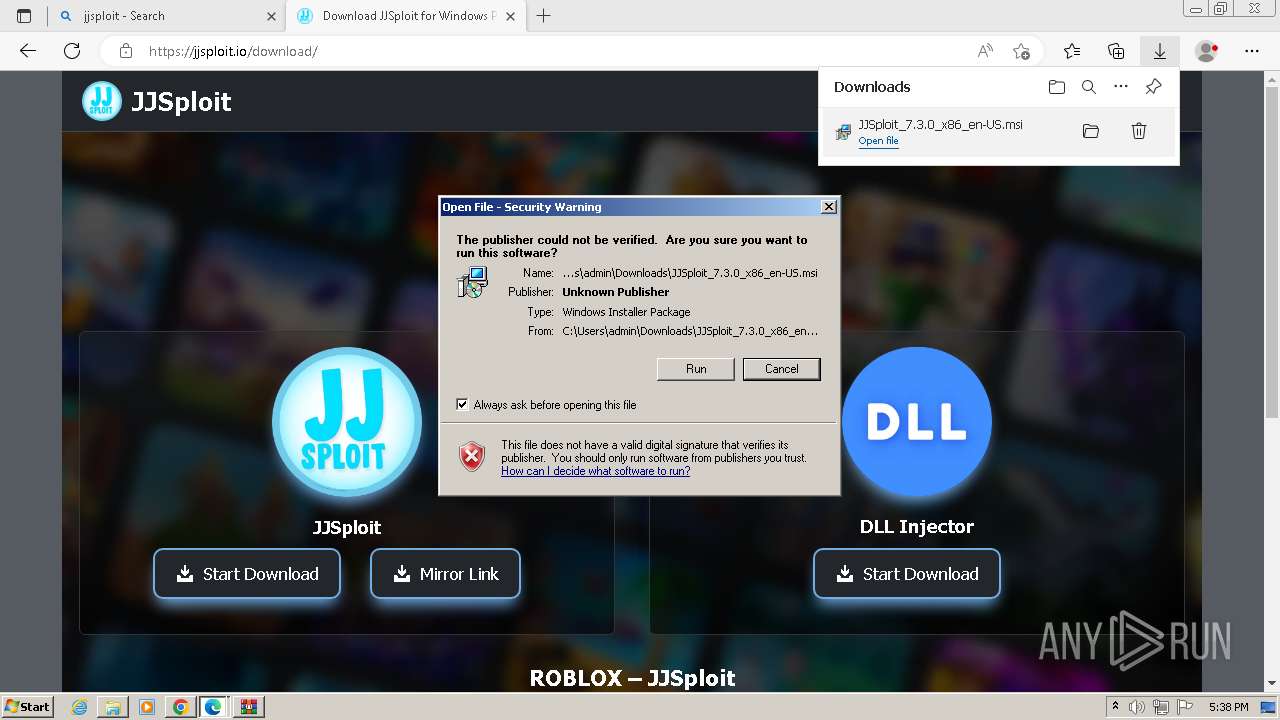
Task: Click DLL Injector Start Download button
Action: click(907, 574)
